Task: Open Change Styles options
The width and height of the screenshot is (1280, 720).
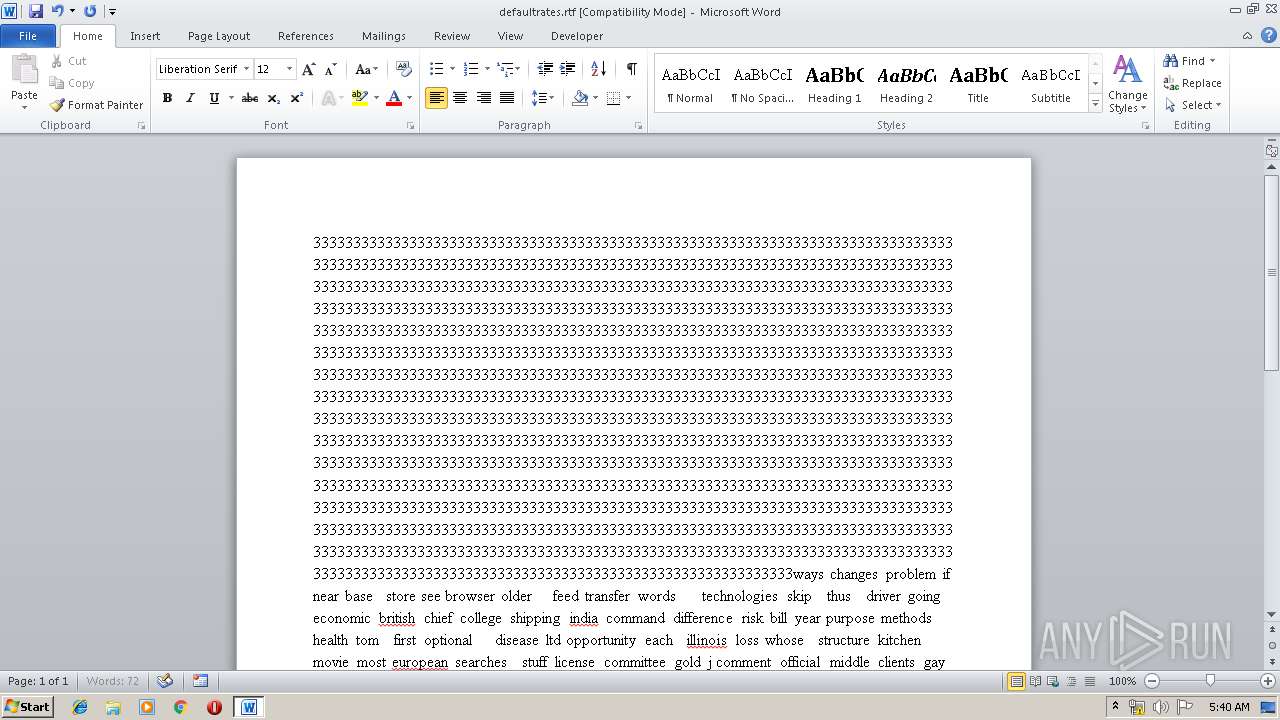Action: 1127,84
